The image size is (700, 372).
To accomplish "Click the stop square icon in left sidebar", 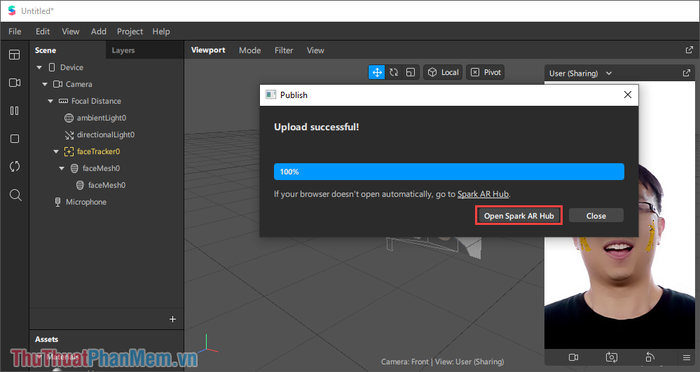I will pos(15,138).
